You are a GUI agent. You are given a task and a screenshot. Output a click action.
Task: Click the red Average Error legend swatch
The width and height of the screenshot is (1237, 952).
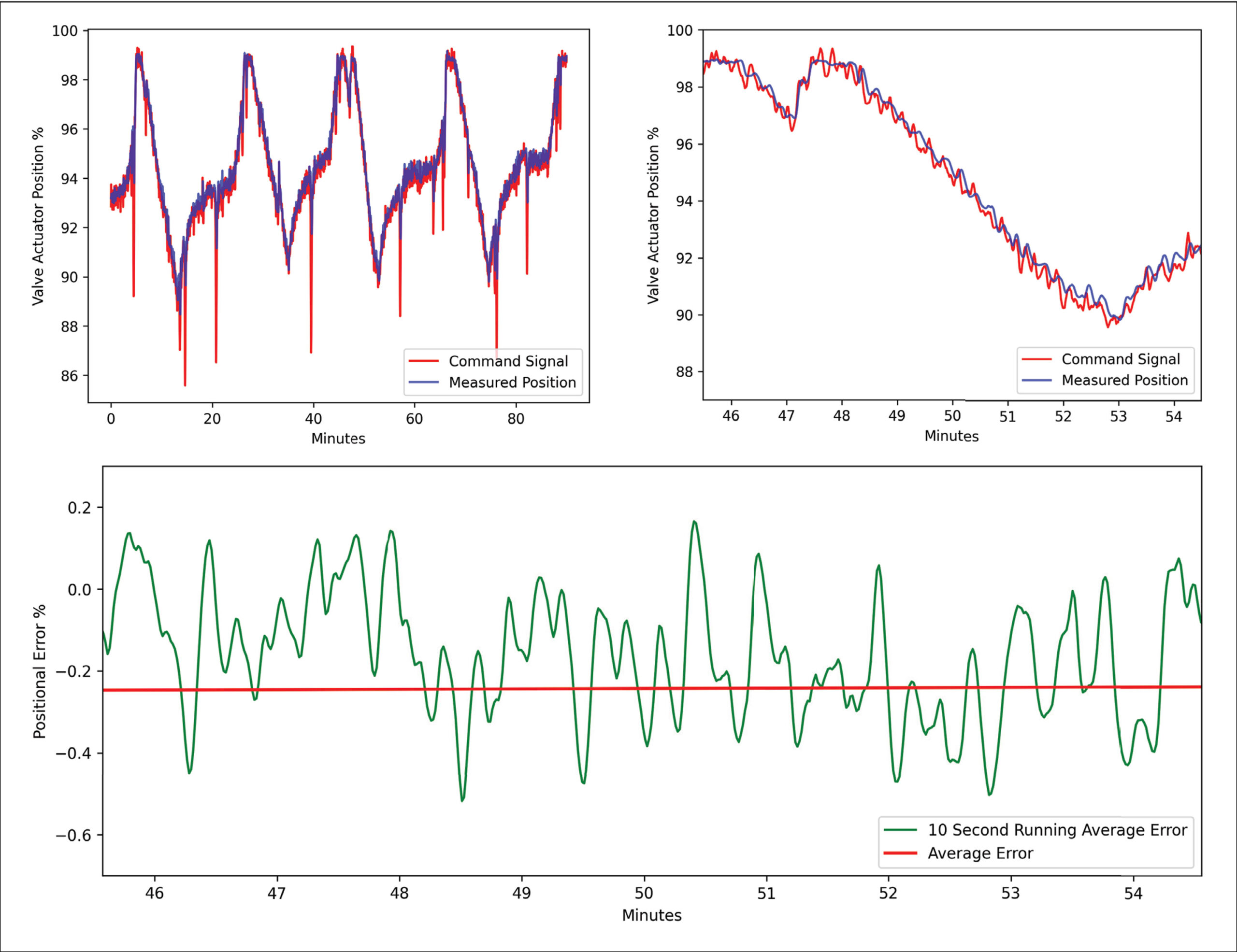(x=900, y=853)
